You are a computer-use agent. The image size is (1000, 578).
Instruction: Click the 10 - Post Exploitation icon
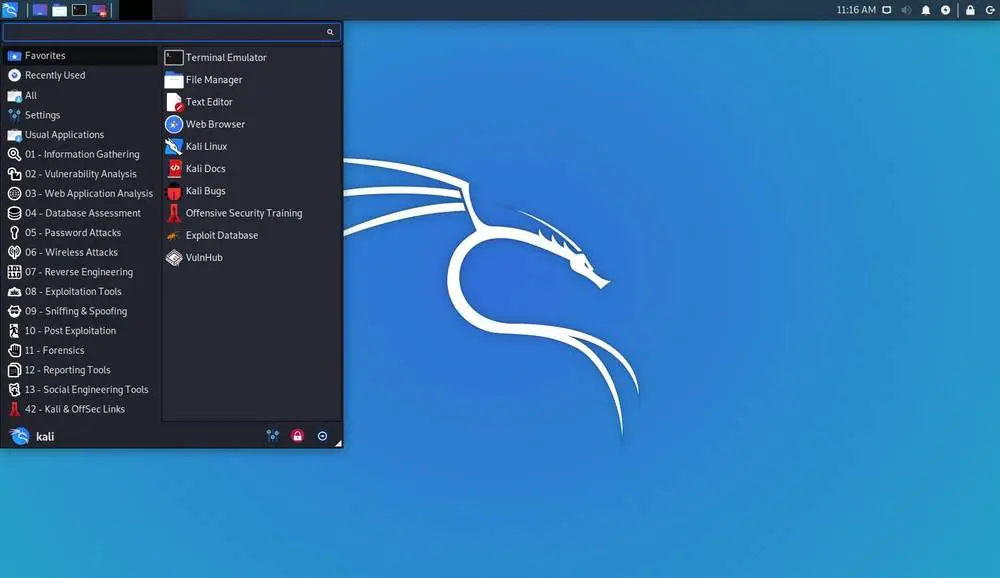14,330
